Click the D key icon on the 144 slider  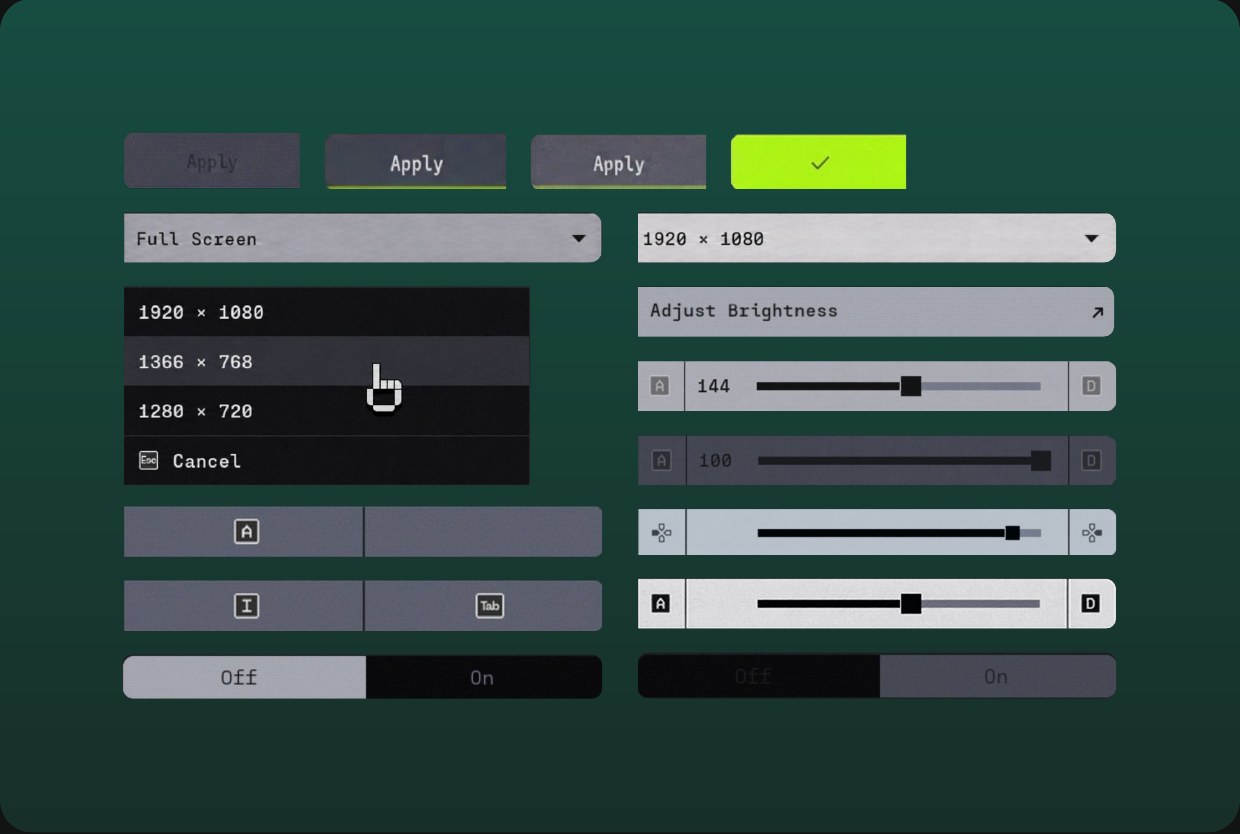point(1091,386)
